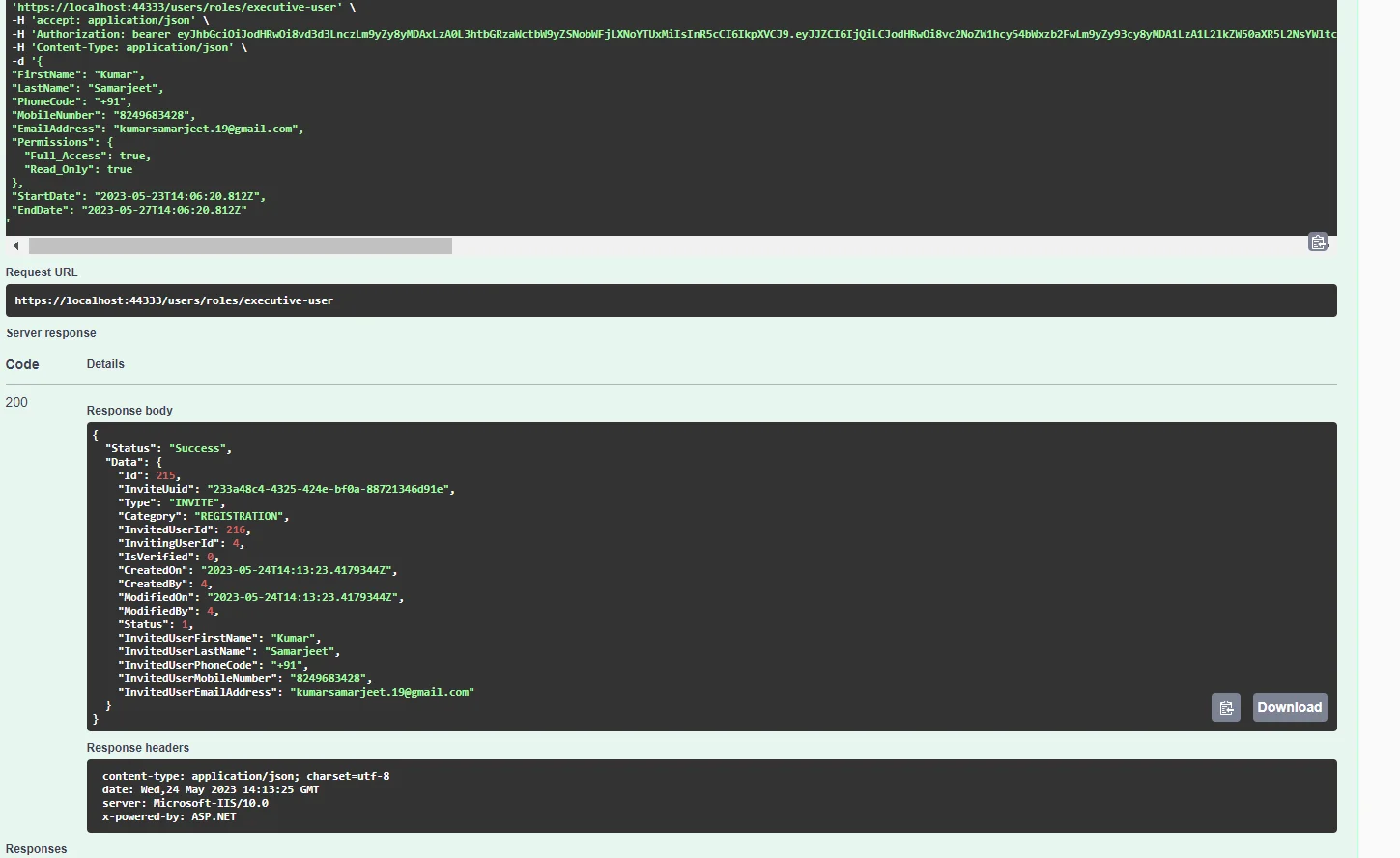The width and height of the screenshot is (1400, 858).
Task: Click the InvitedUserEmailAddress value in response body
Action: click(382, 692)
